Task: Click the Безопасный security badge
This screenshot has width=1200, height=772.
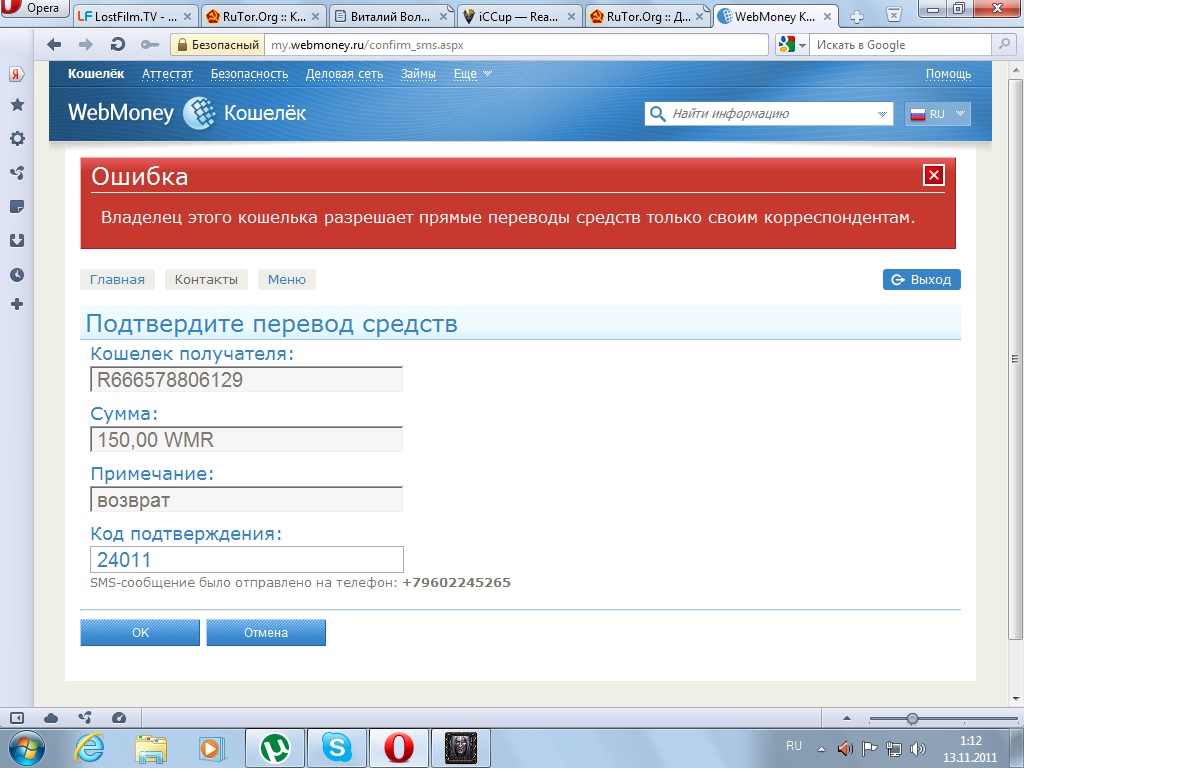Action: point(217,45)
